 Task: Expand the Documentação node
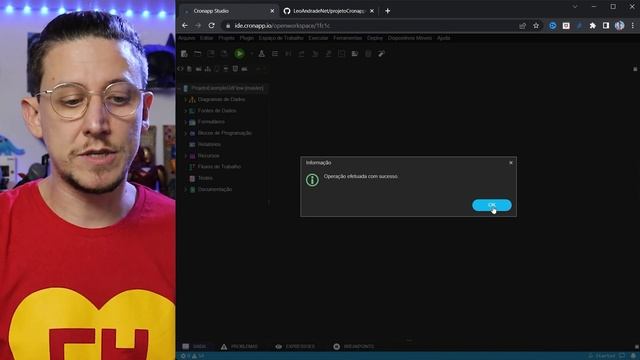pyautogui.click(x=186, y=189)
